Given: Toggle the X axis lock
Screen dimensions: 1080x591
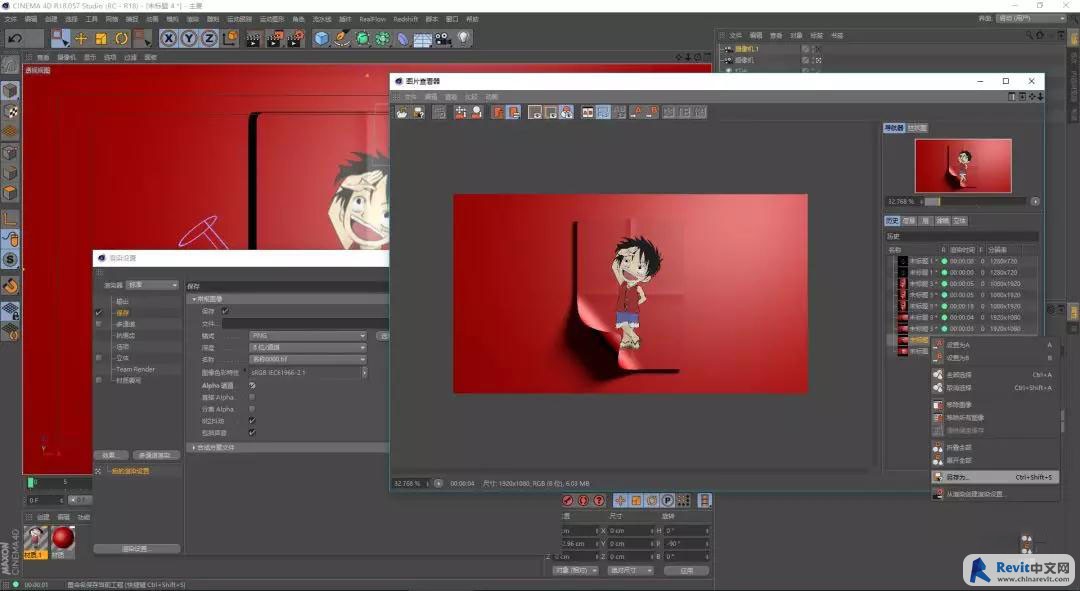Looking at the screenshot, I should 168,39.
